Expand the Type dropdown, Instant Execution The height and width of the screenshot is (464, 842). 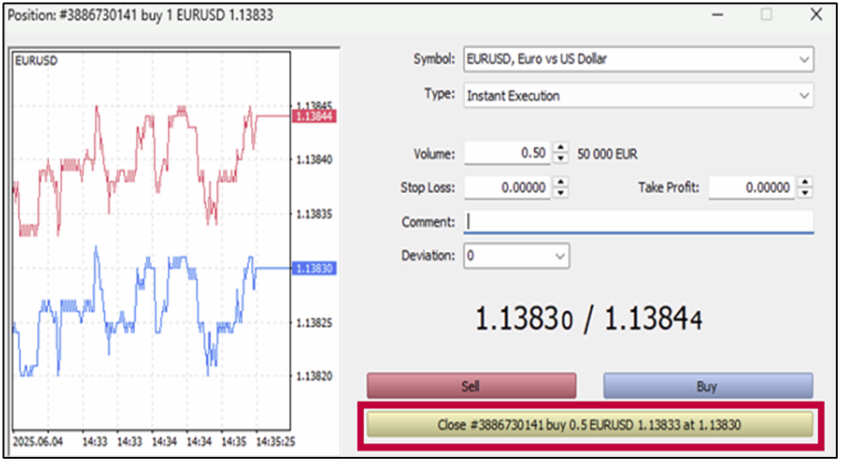[638, 96]
